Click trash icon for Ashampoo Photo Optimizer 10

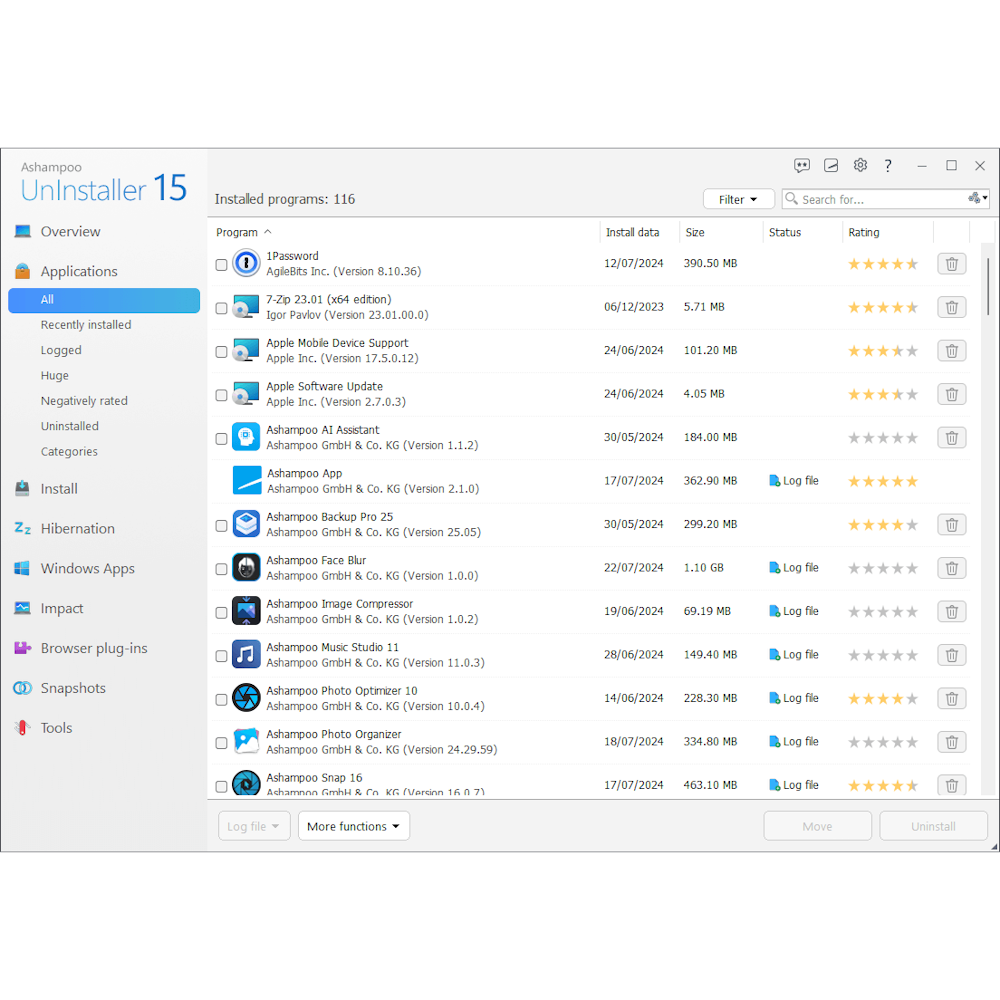pos(952,698)
